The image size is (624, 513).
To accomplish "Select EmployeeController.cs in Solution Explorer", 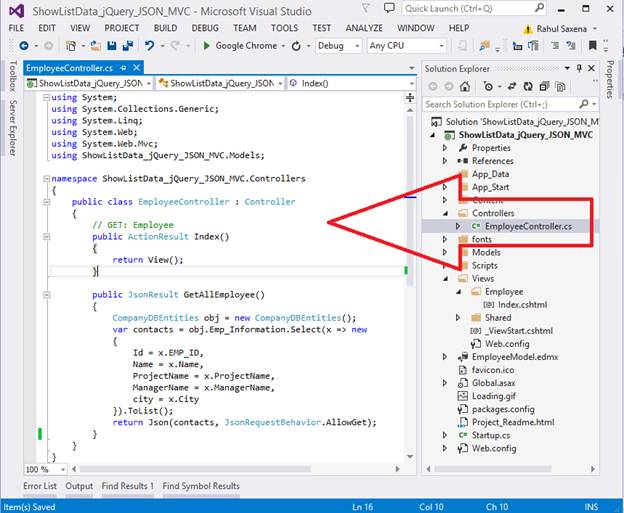I will coord(527,227).
